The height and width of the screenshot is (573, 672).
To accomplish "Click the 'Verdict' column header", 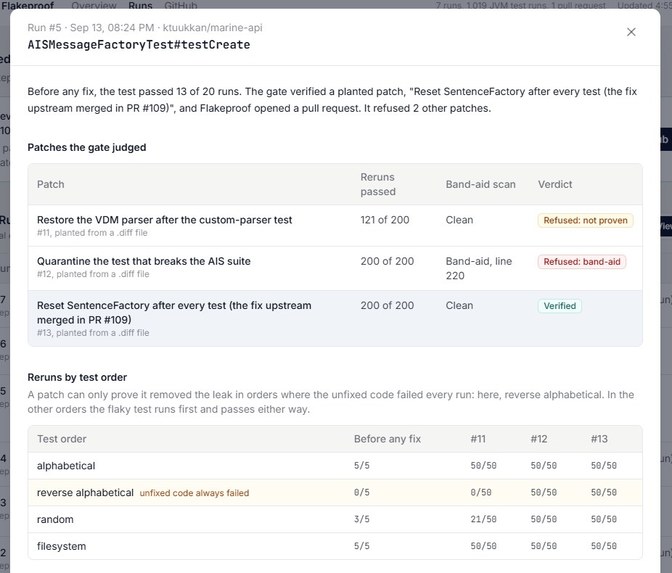I will pyautogui.click(x=555, y=184).
